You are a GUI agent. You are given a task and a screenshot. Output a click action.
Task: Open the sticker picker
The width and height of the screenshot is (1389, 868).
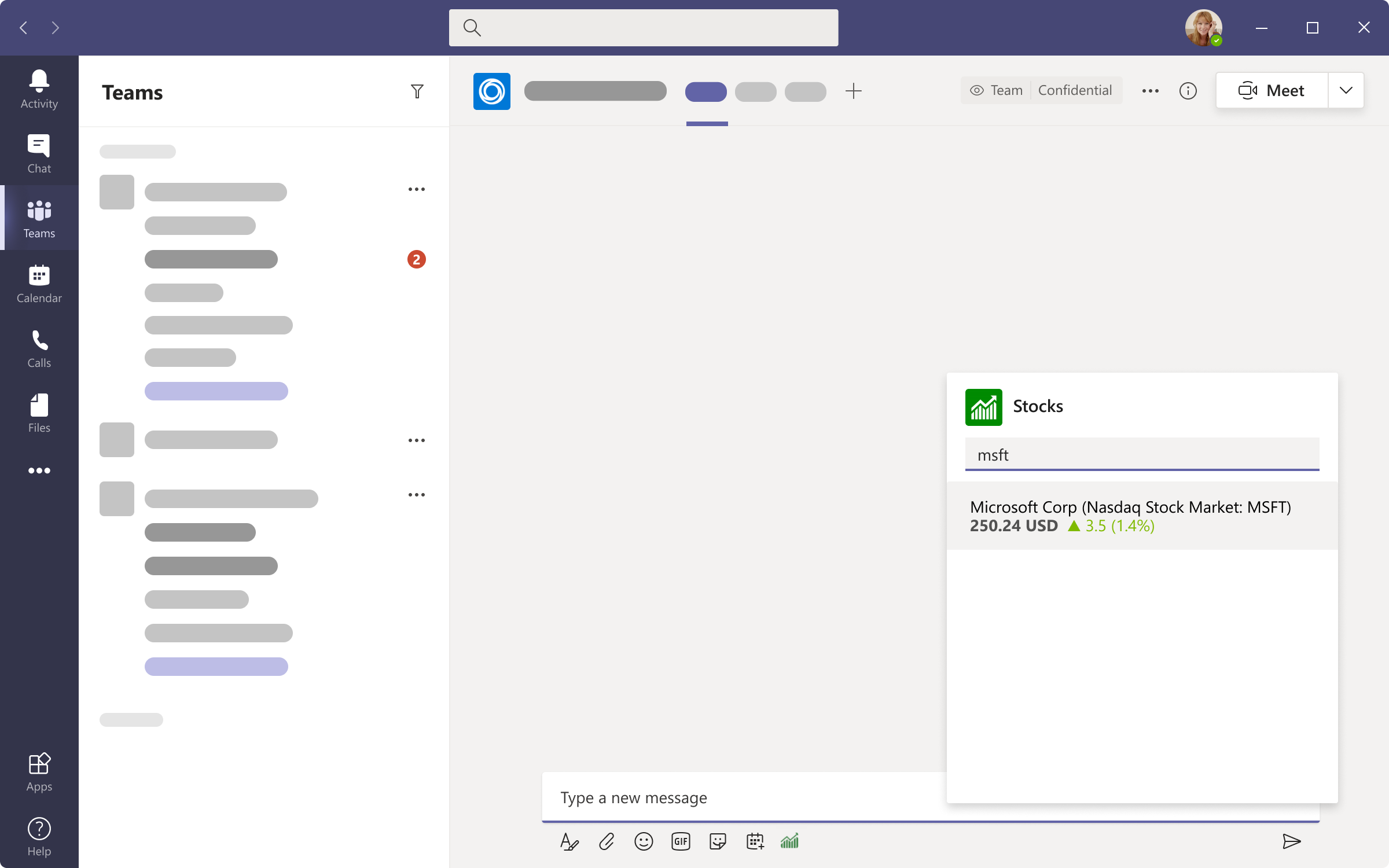pyautogui.click(x=718, y=841)
